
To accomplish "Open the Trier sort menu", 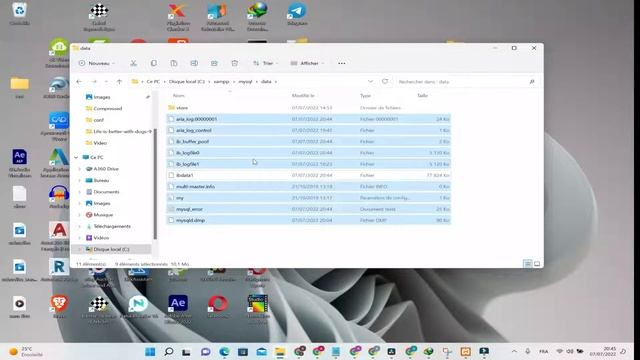I will click(x=265, y=63).
